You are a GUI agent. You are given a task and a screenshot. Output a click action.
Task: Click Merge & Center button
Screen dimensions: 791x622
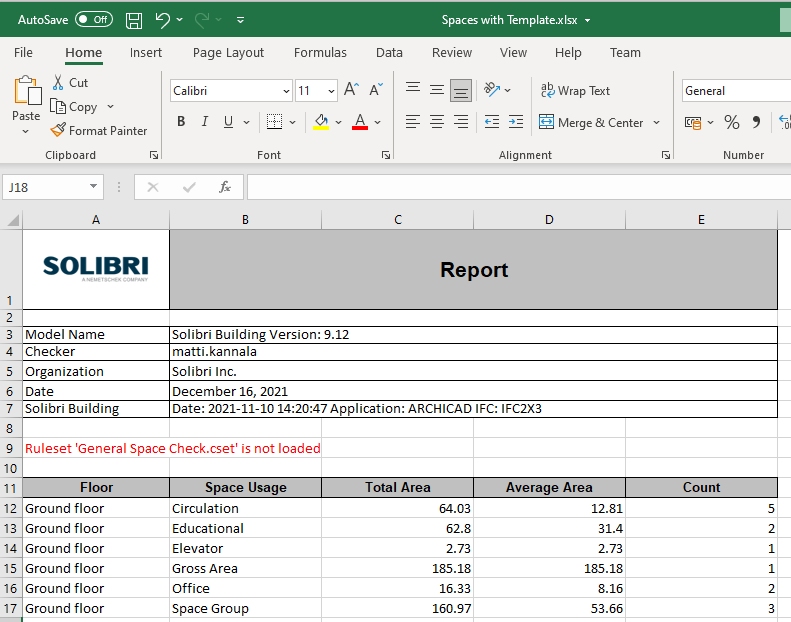tap(591, 123)
